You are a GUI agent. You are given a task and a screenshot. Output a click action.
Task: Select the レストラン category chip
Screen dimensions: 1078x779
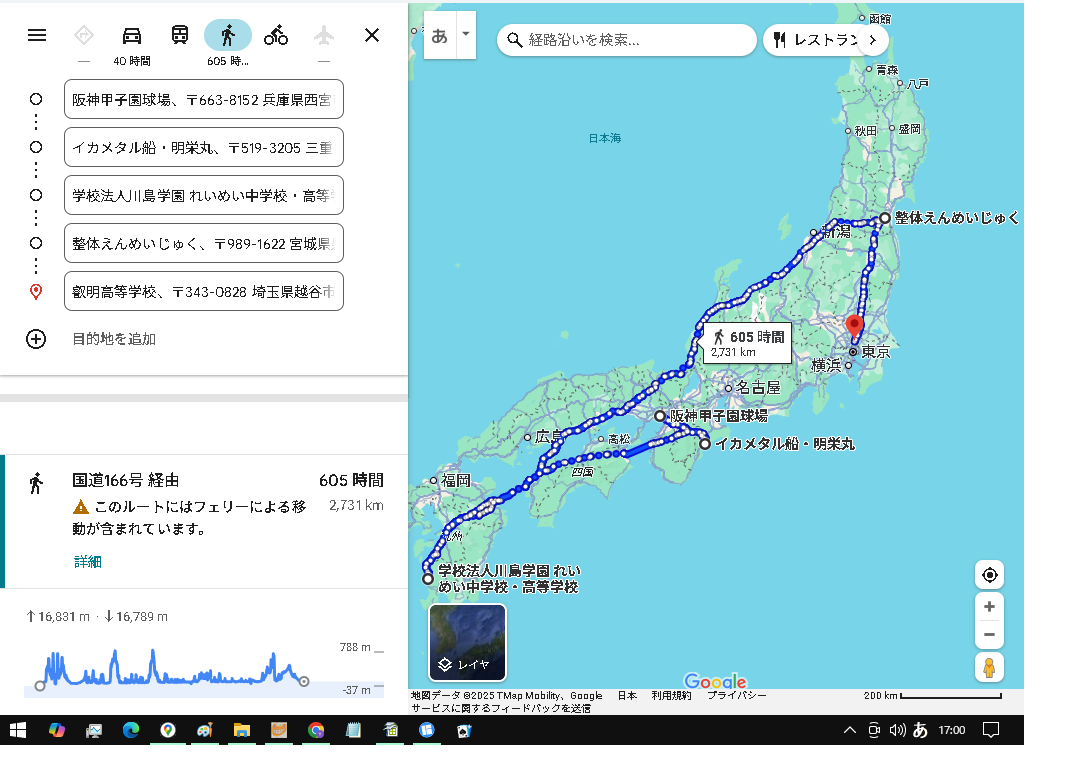point(816,40)
